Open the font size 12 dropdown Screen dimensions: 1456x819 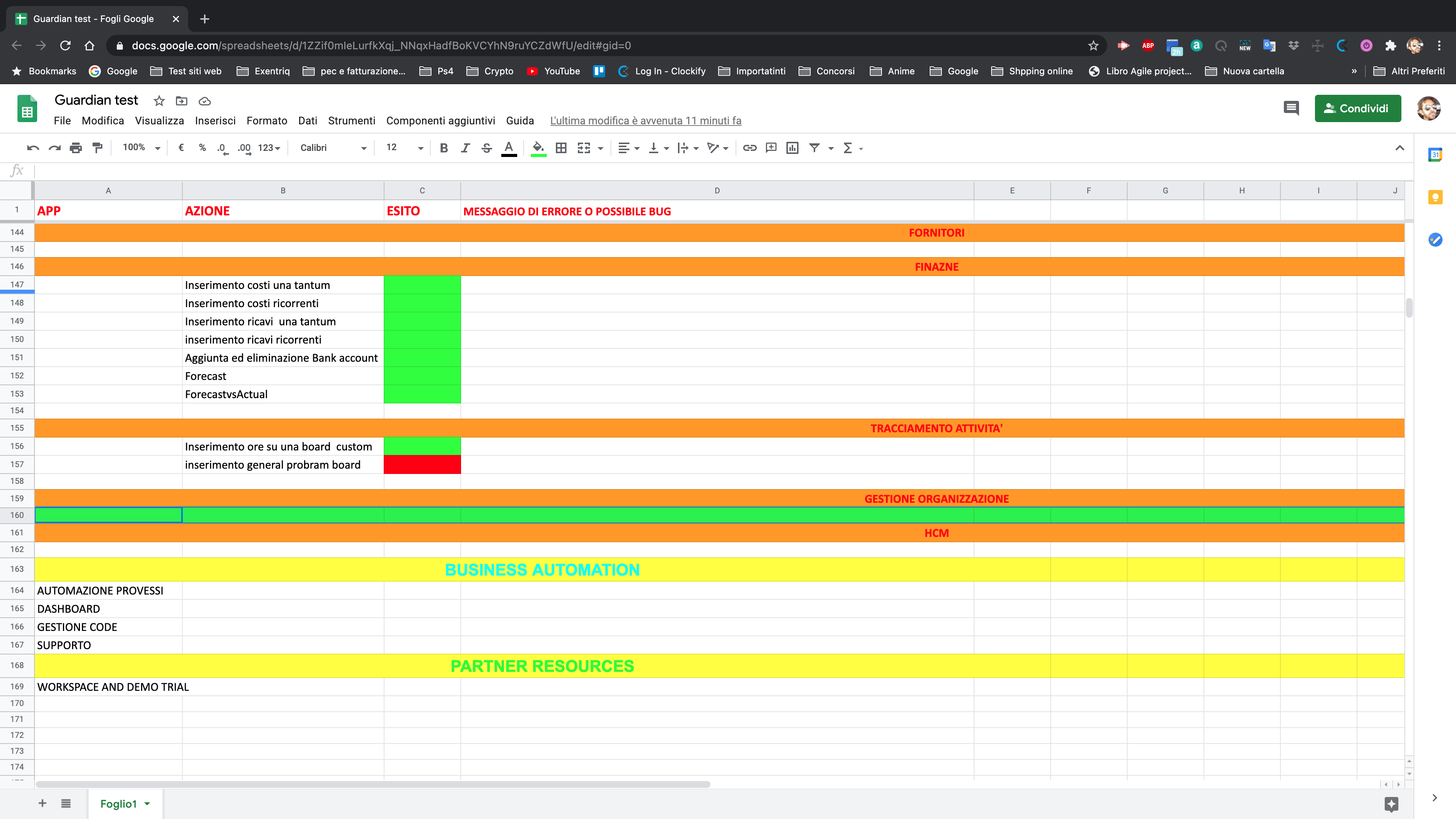pyautogui.click(x=404, y=147)
